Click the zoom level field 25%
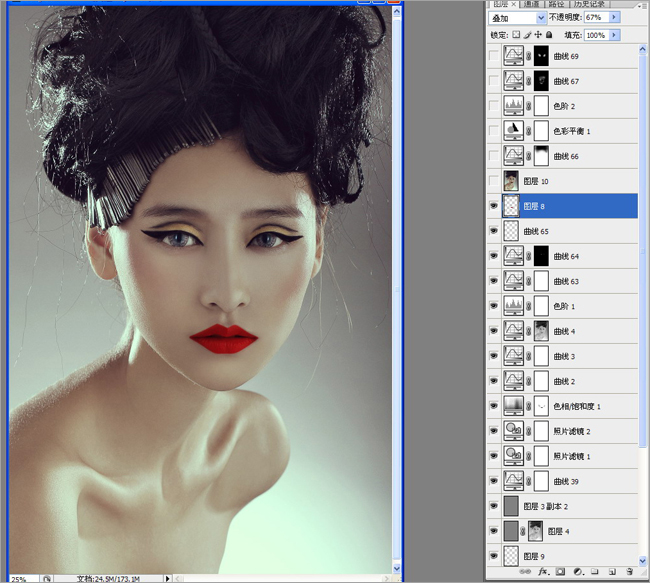 pyautogui.click(x=24, y=579)
